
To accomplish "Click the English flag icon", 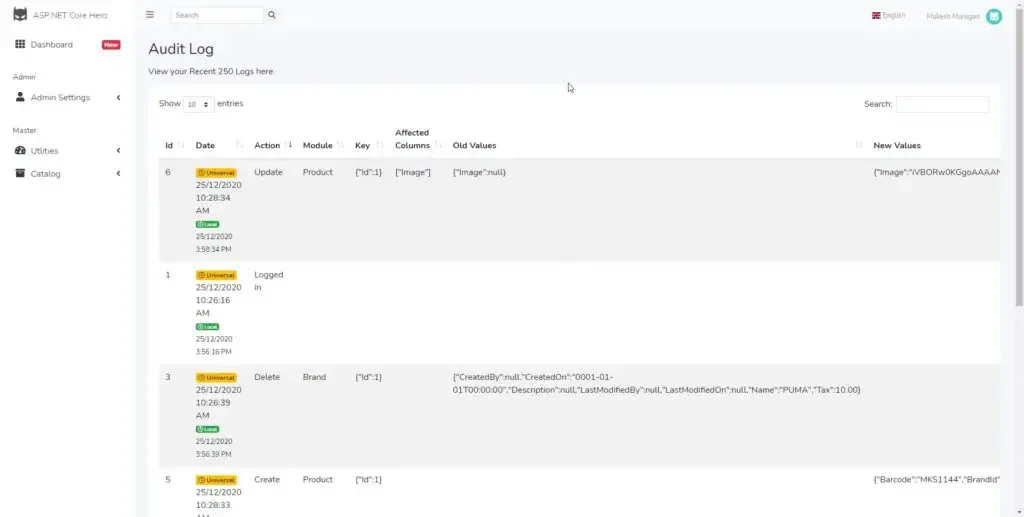I will tap(876, 16).
